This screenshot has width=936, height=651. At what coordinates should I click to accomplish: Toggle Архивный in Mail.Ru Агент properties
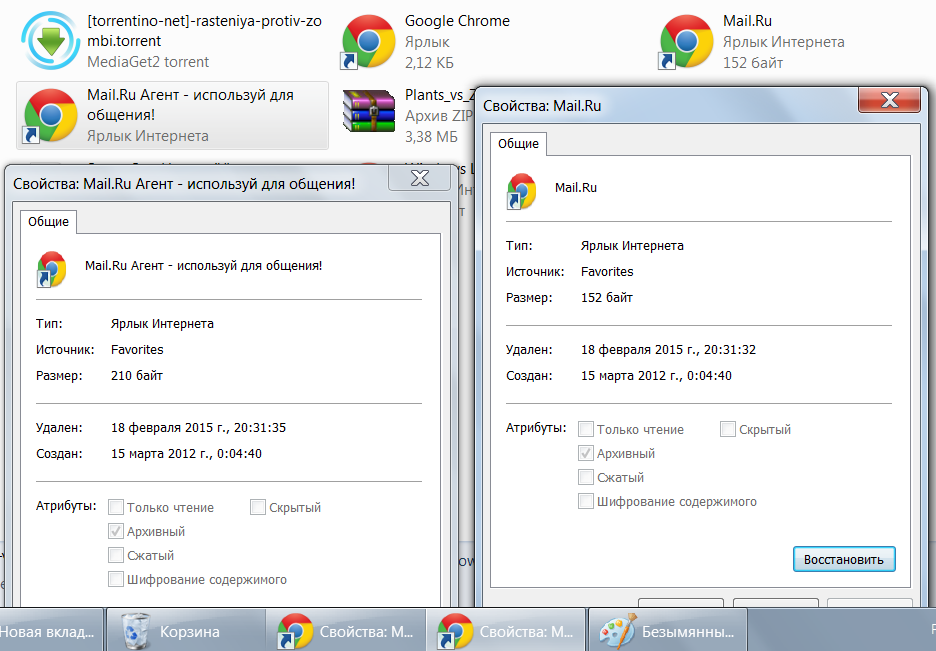116,531
